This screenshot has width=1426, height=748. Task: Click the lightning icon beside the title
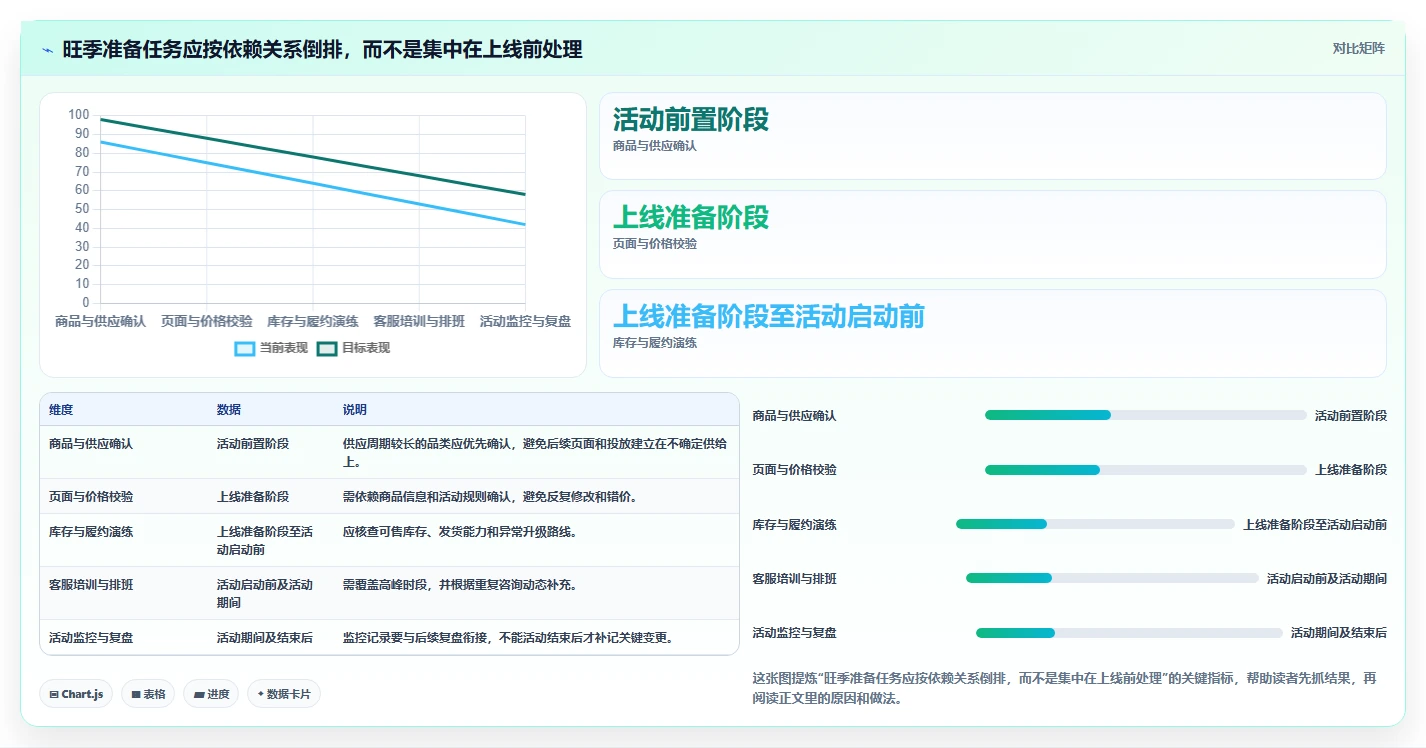point(48,49)
